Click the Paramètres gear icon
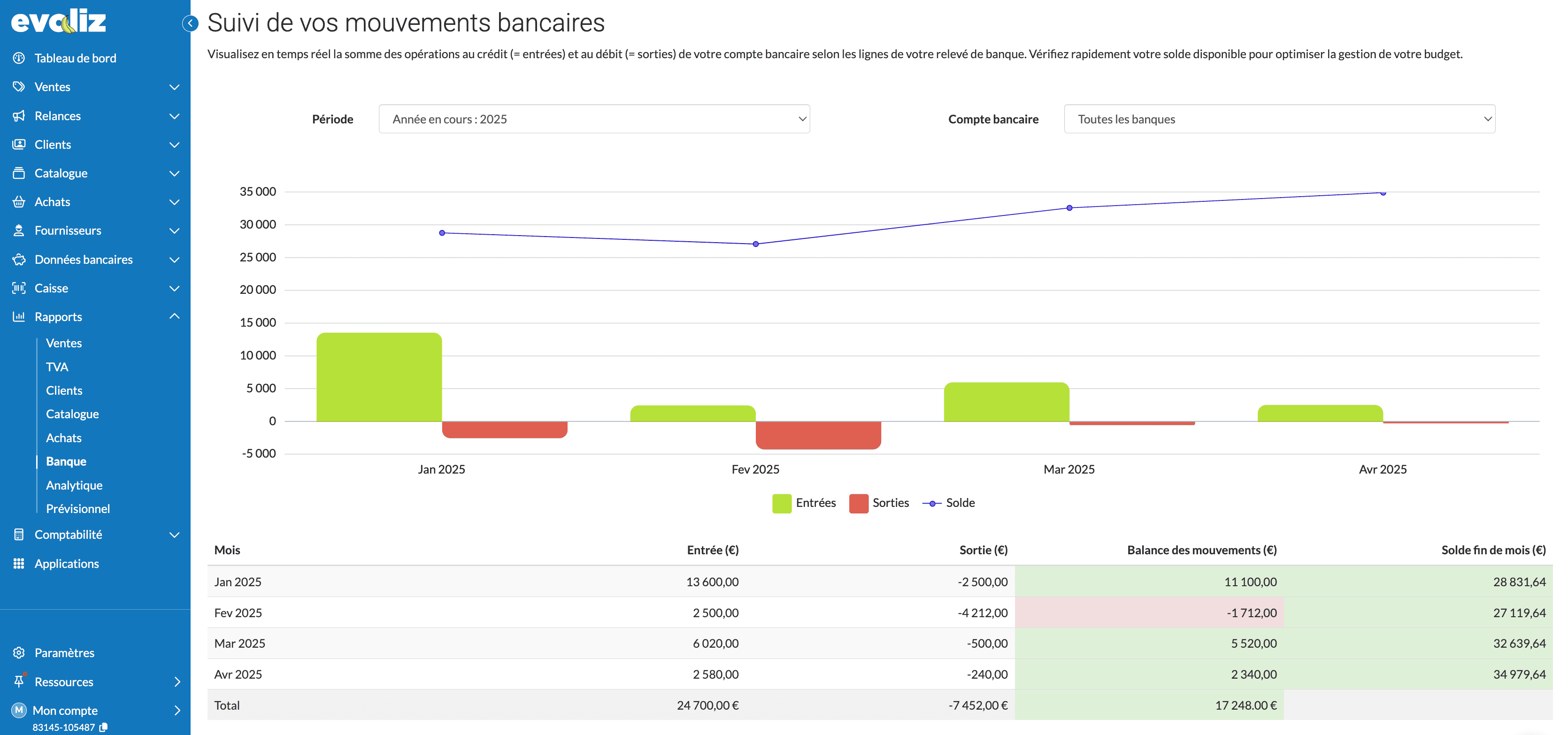This screenshot has height=735, width=1568. pos(19,652)
